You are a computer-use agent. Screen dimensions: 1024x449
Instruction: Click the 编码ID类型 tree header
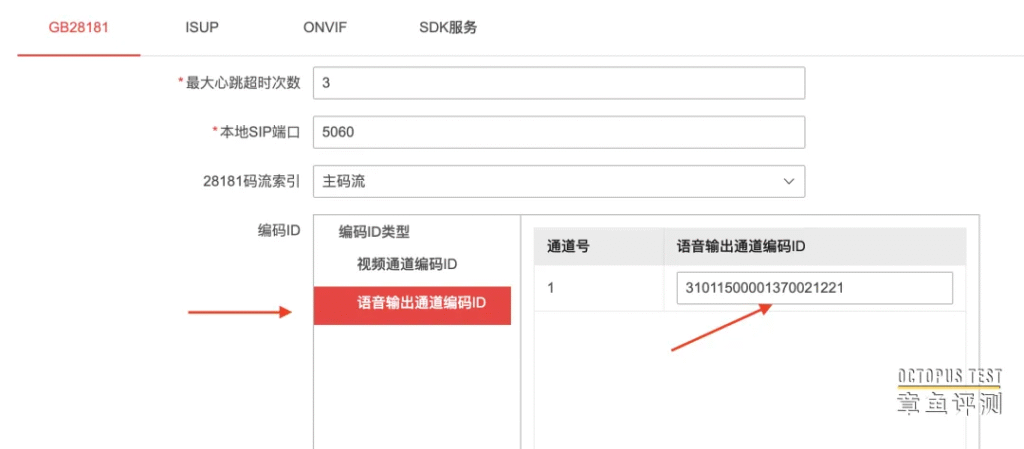374,232
